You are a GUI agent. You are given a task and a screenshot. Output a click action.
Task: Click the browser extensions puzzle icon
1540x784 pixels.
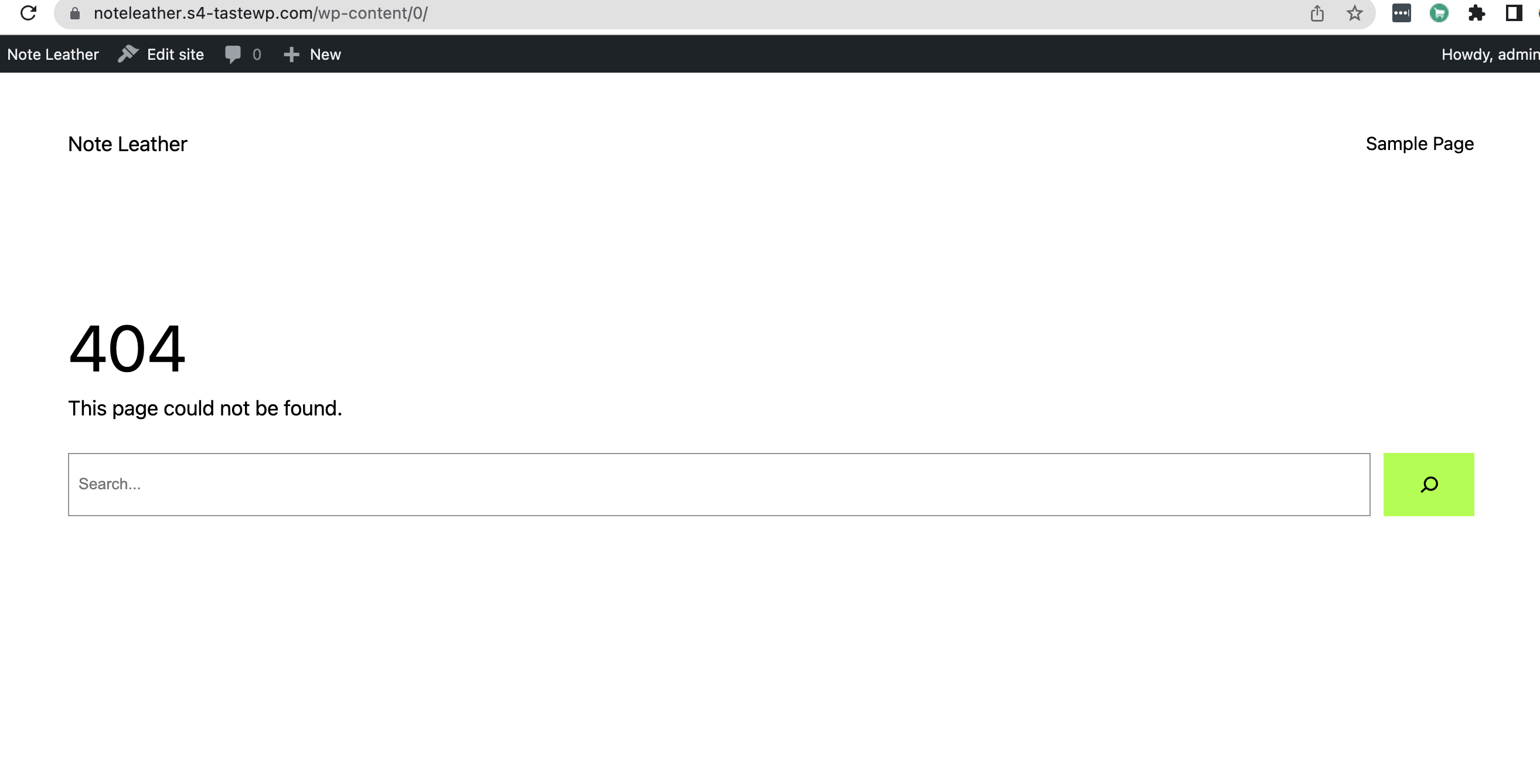[1471, 12]
